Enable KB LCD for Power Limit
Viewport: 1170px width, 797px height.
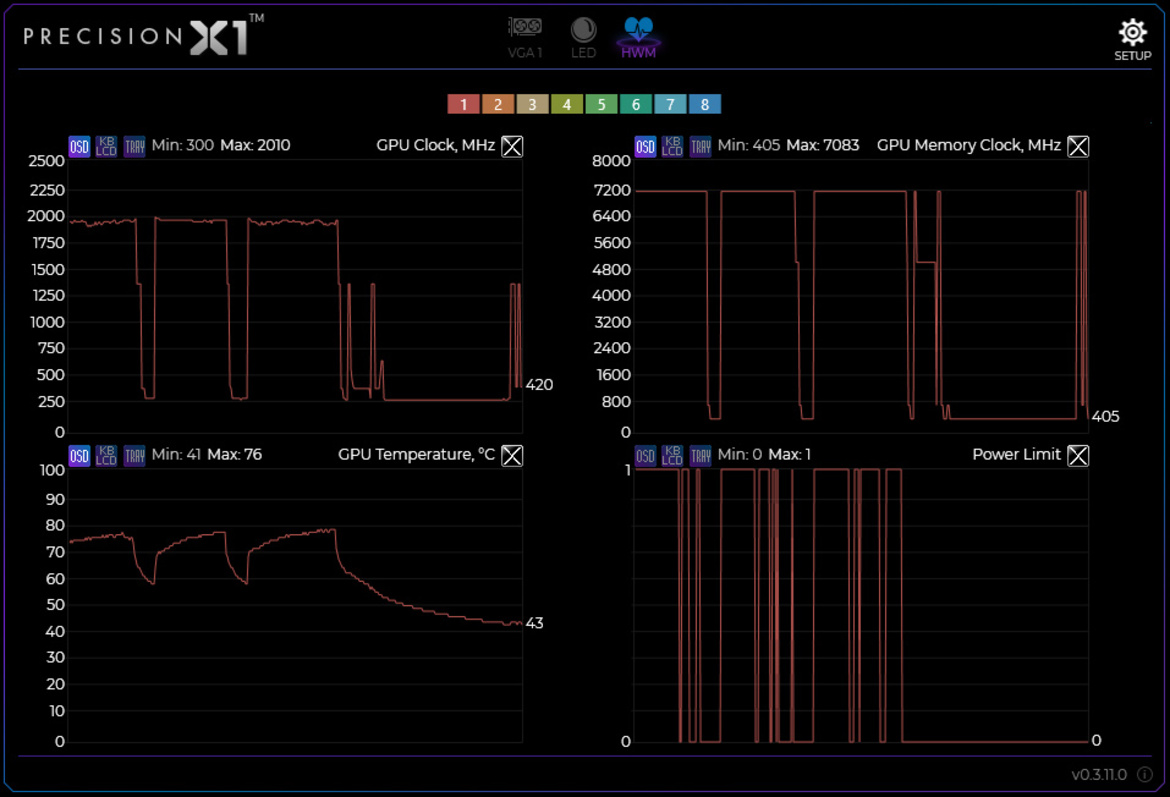tap(672, 455)
